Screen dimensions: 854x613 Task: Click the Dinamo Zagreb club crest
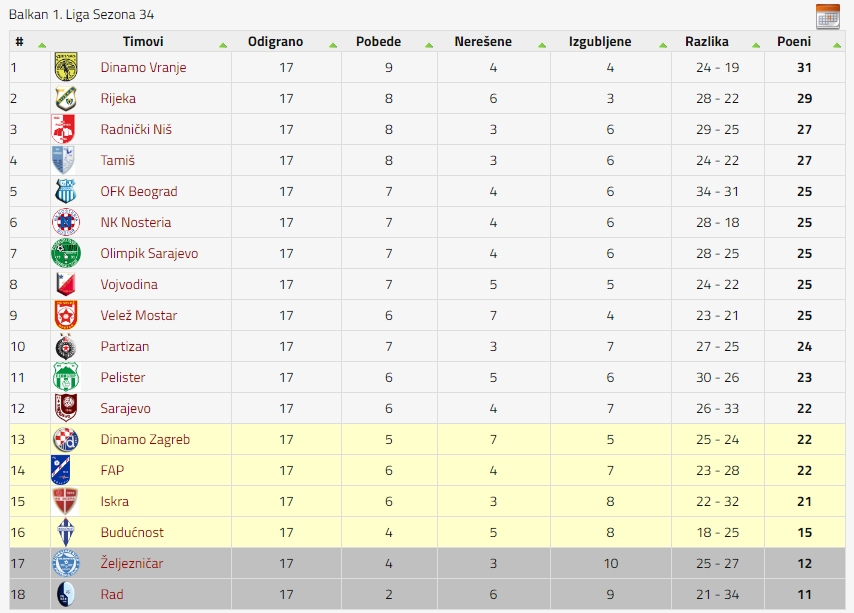point(66,439)
